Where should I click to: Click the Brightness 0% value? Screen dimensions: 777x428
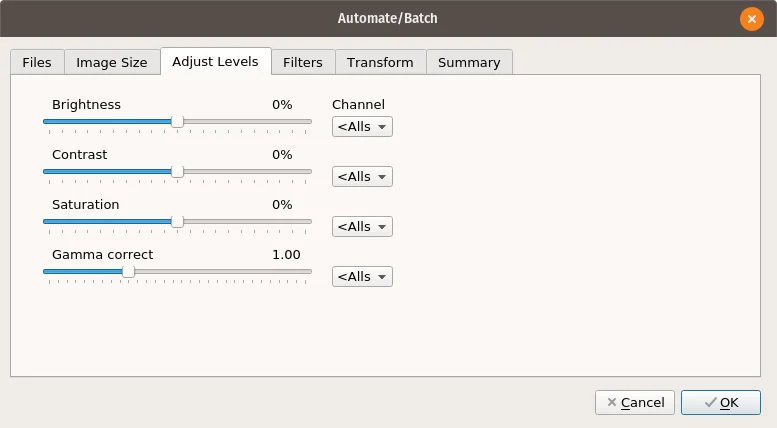click(x=282, y=105)
